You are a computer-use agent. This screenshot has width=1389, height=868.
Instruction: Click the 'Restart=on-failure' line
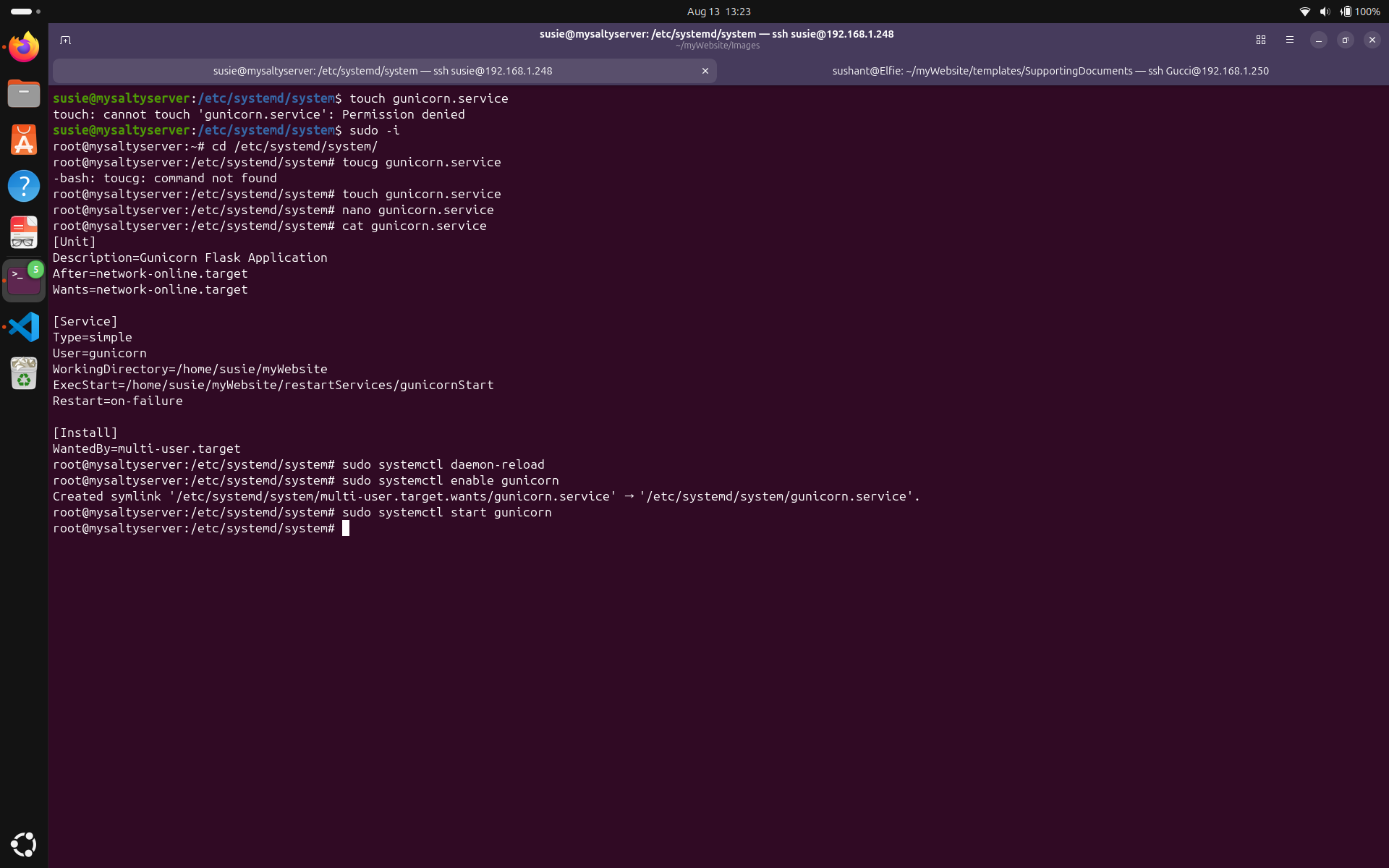pos(118,401)
